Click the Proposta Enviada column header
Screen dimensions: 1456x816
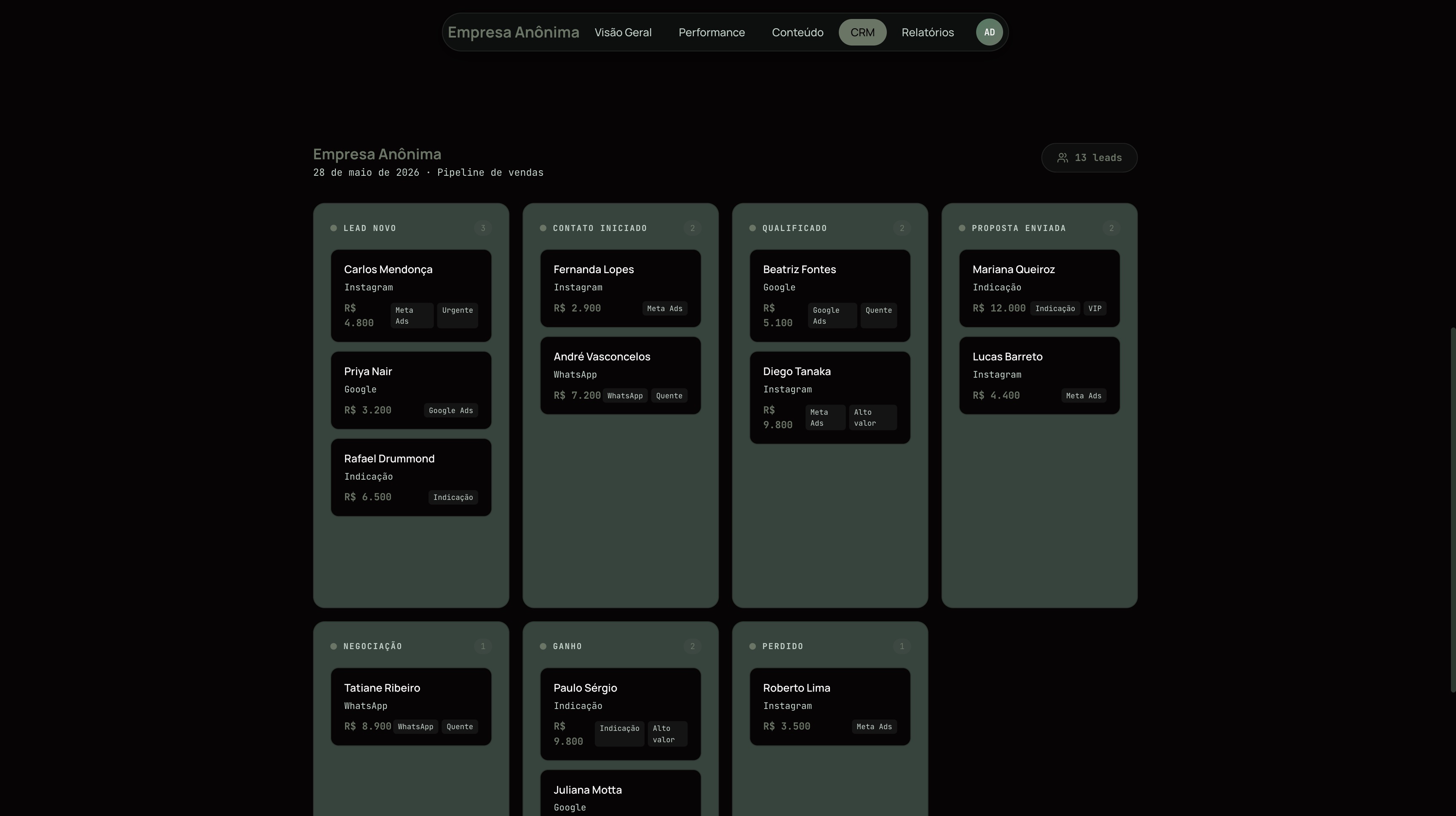tap(1019, 228)
